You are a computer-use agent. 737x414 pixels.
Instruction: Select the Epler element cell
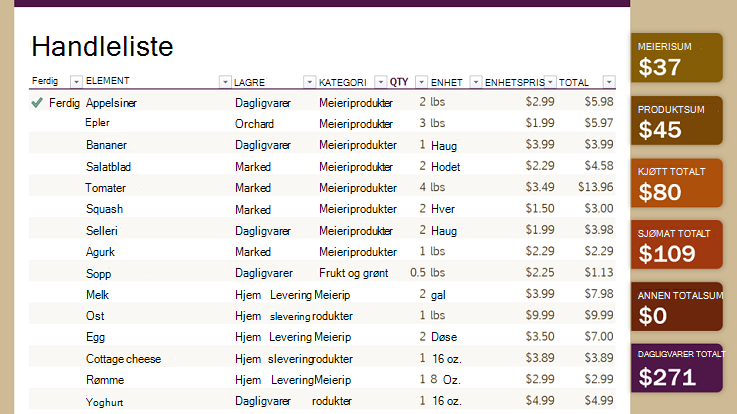(97, 123)
